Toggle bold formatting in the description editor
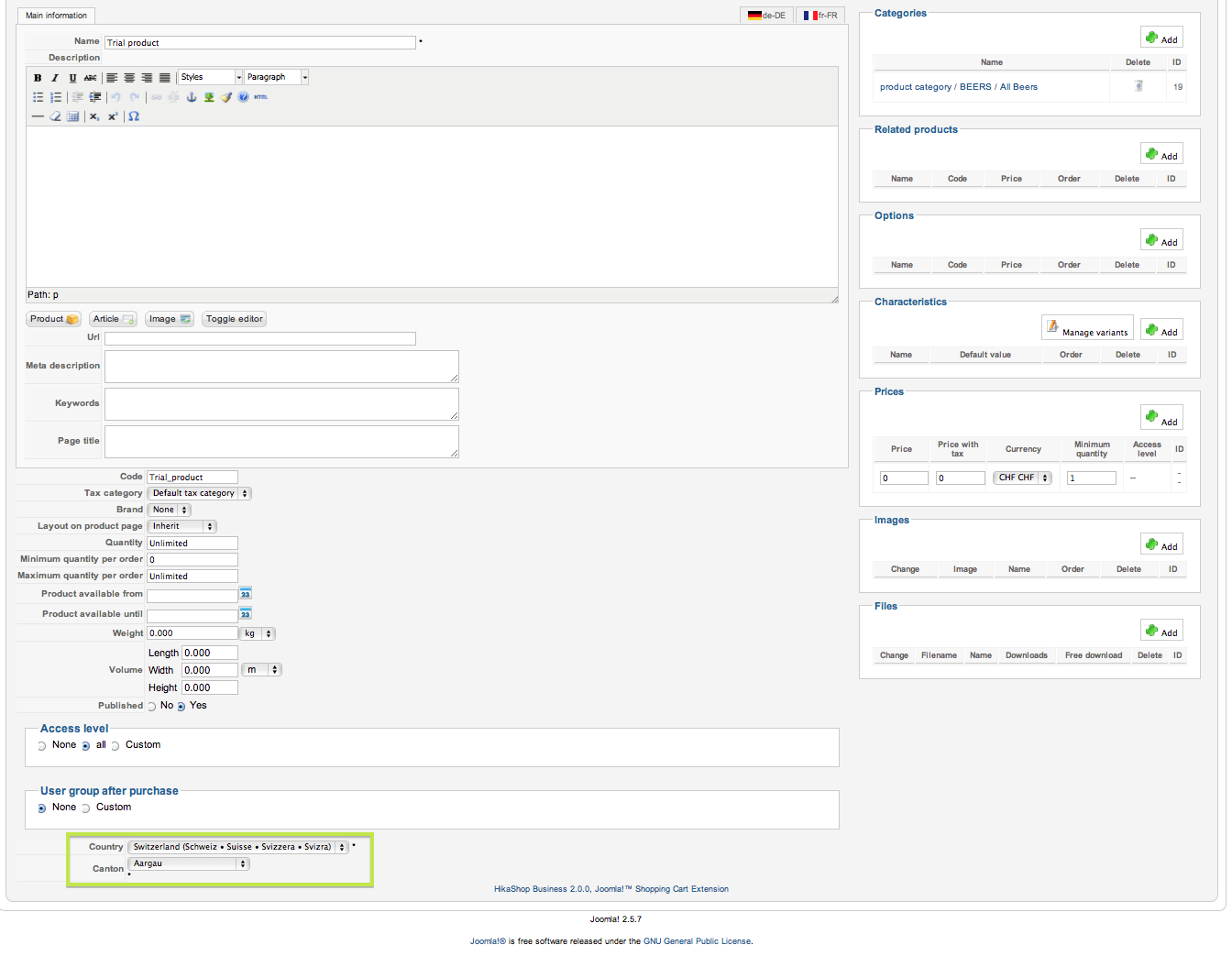1232x956 pixels. pos(38,78)
